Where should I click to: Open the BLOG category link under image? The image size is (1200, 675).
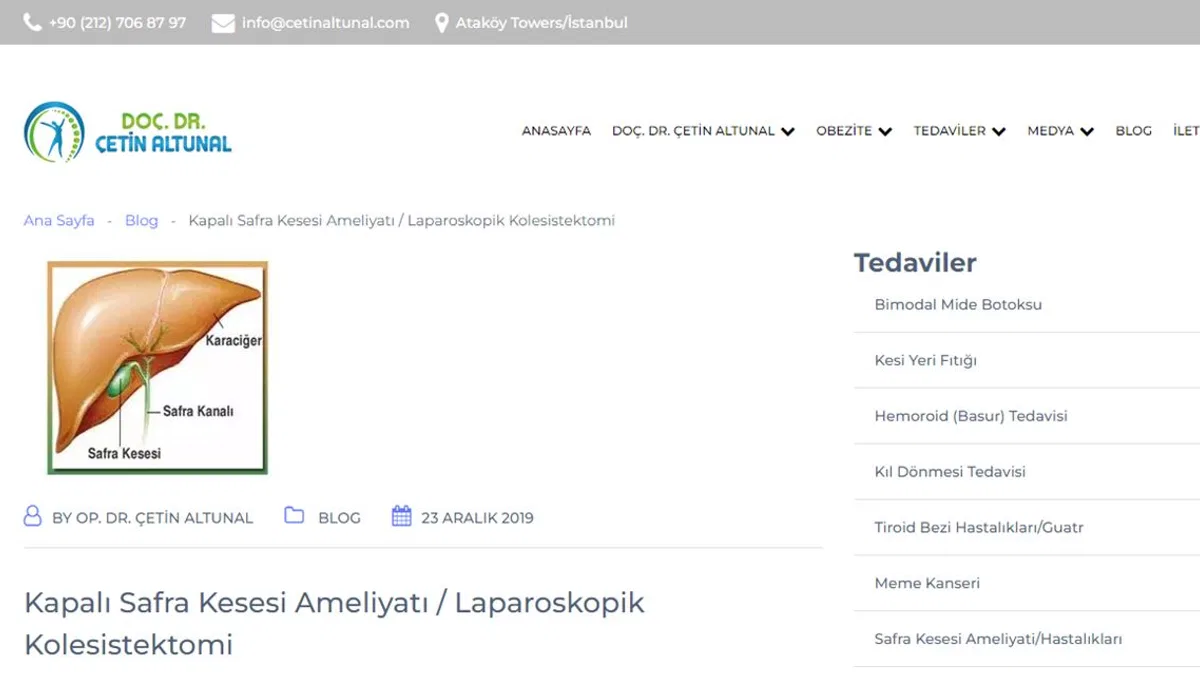tap(339, 518)
